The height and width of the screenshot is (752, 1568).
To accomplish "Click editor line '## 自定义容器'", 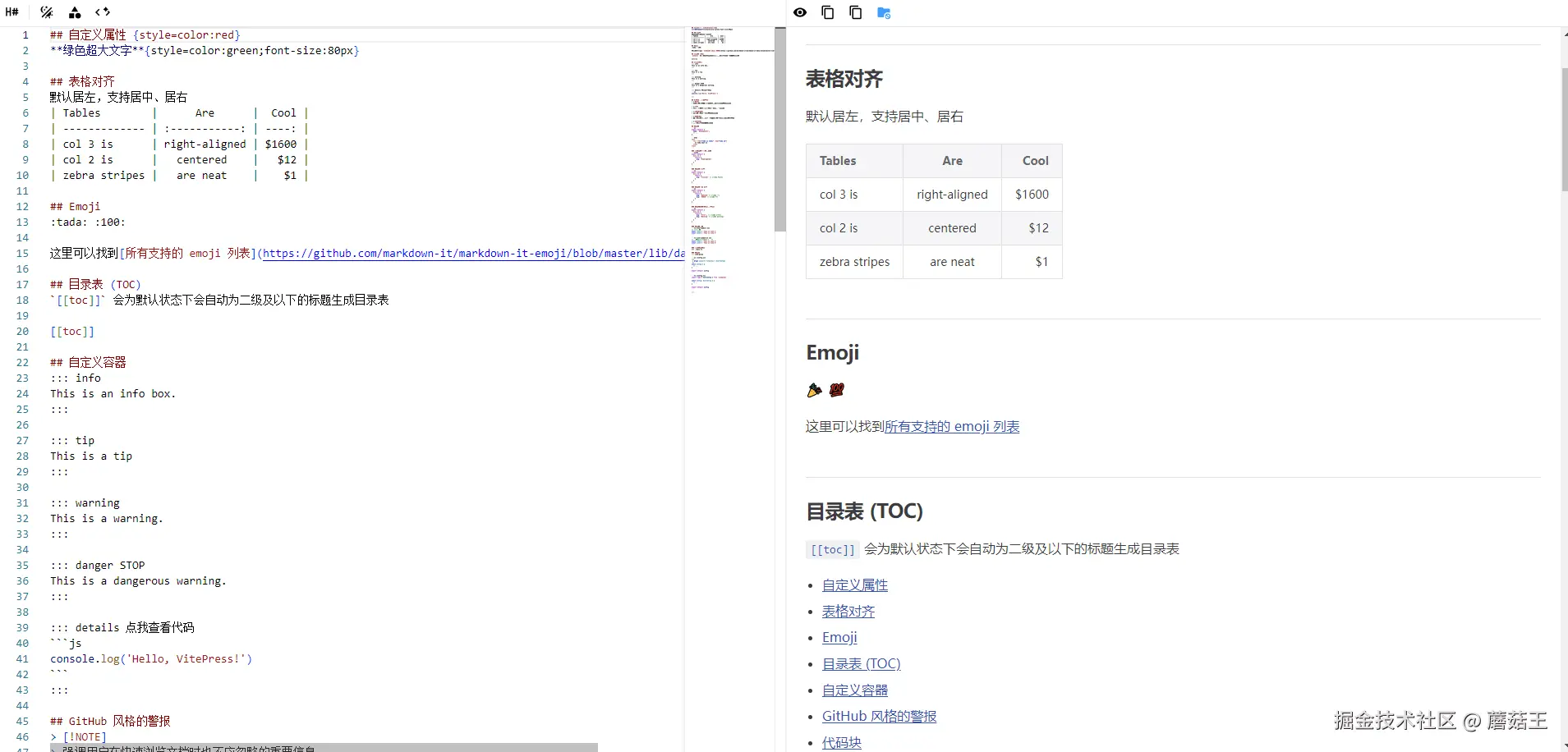I will pyautogui.click(x=88, y=363).
